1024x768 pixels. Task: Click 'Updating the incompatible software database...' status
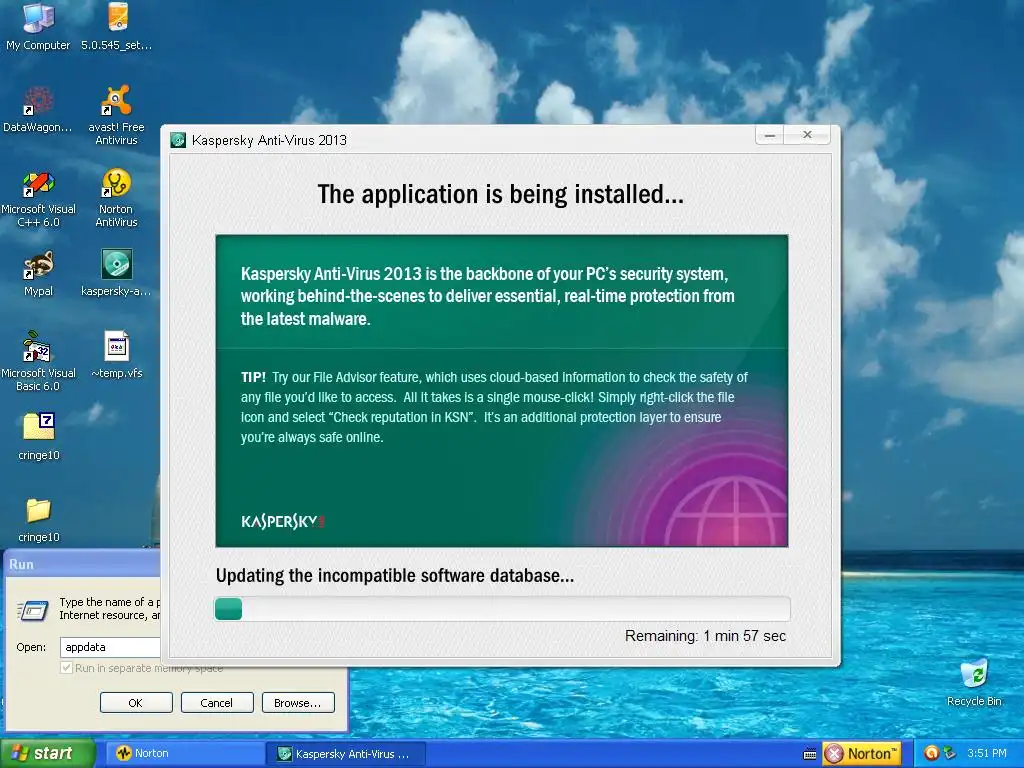pos(394,576)
